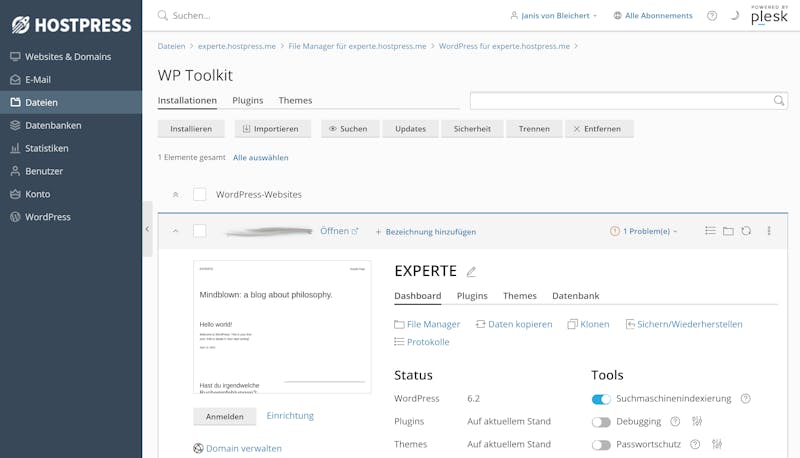800x458 pixels.
Task: Click the Hostpress logo
Action: 71,24
